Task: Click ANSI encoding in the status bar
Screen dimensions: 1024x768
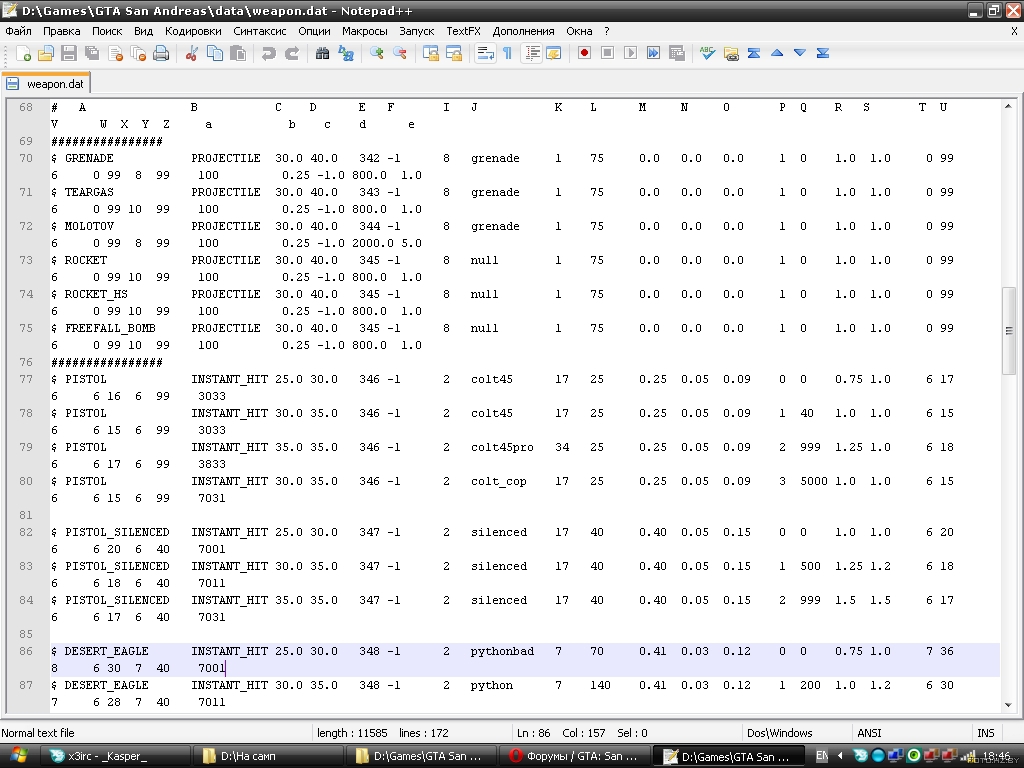Action: tap(869, 733)
